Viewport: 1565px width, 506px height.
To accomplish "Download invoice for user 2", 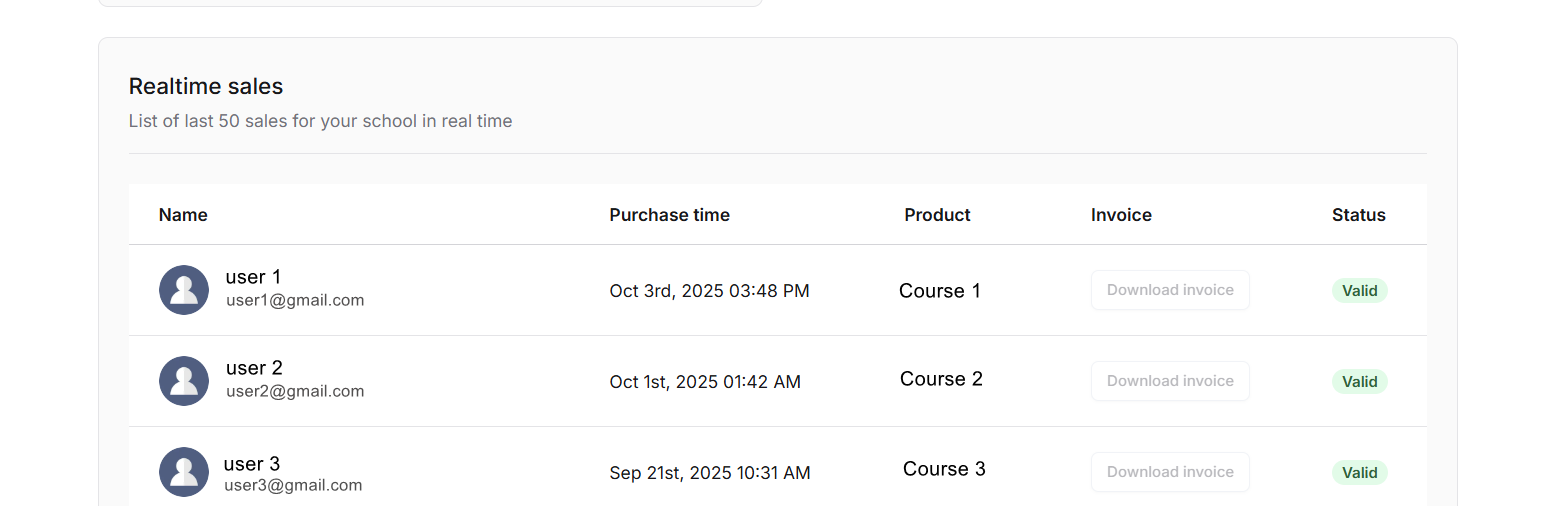I will click(1169, 381).
